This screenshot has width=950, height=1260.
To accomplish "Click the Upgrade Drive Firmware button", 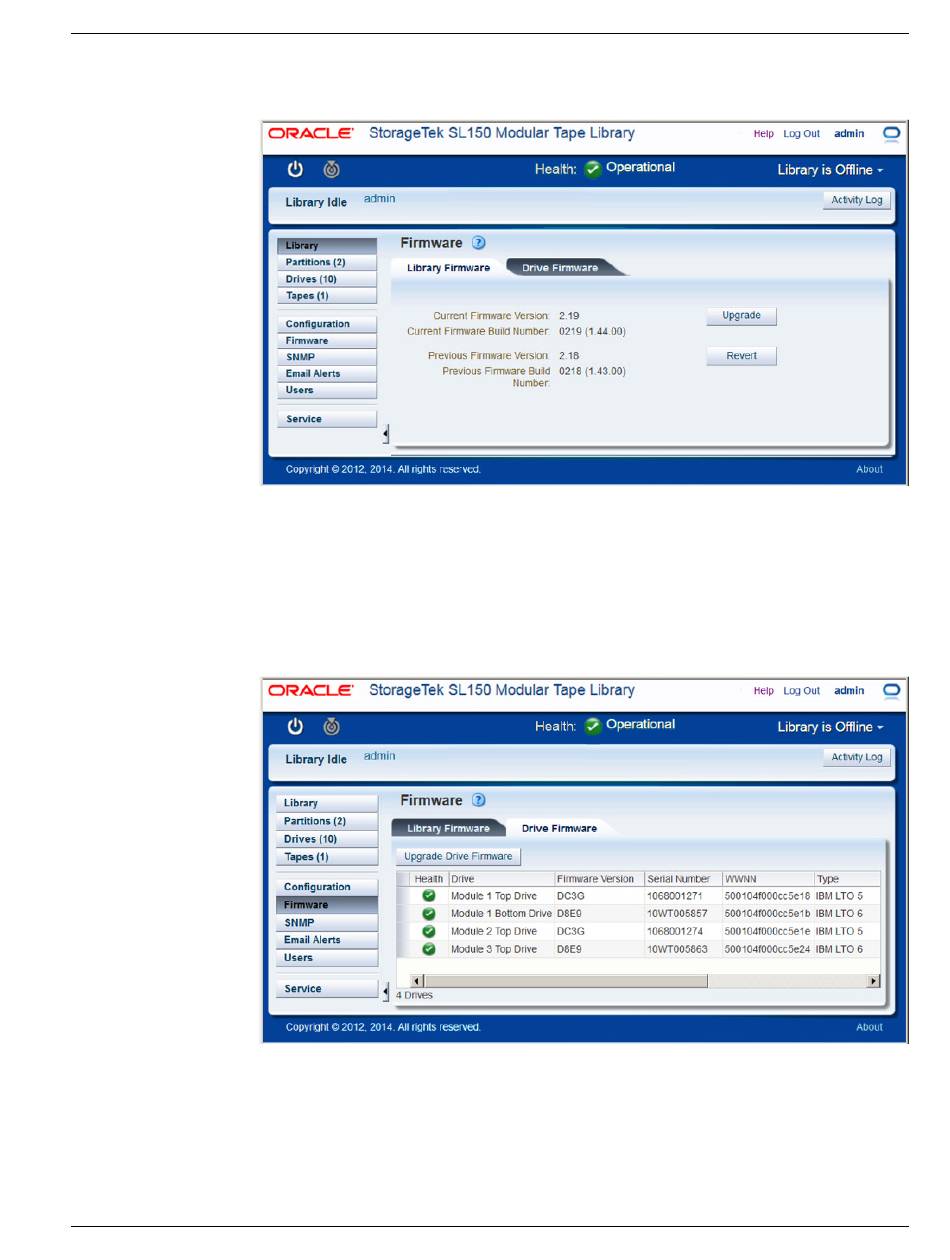I will [x=458, y=856].
